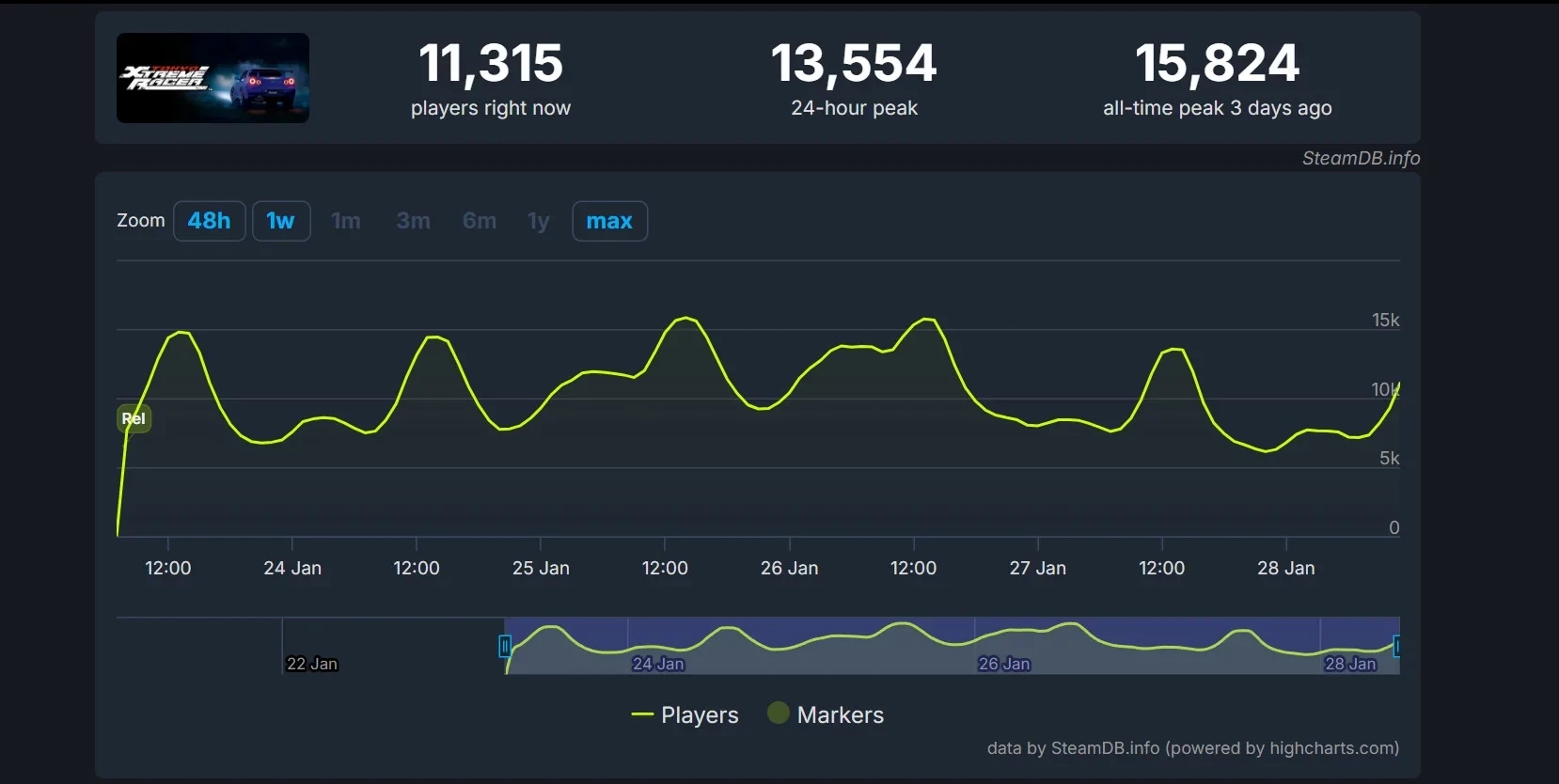Set the chart zoom to 1y
This screenshot has width=1559, height=784.
pyautogui.click(x=538, y=221)
